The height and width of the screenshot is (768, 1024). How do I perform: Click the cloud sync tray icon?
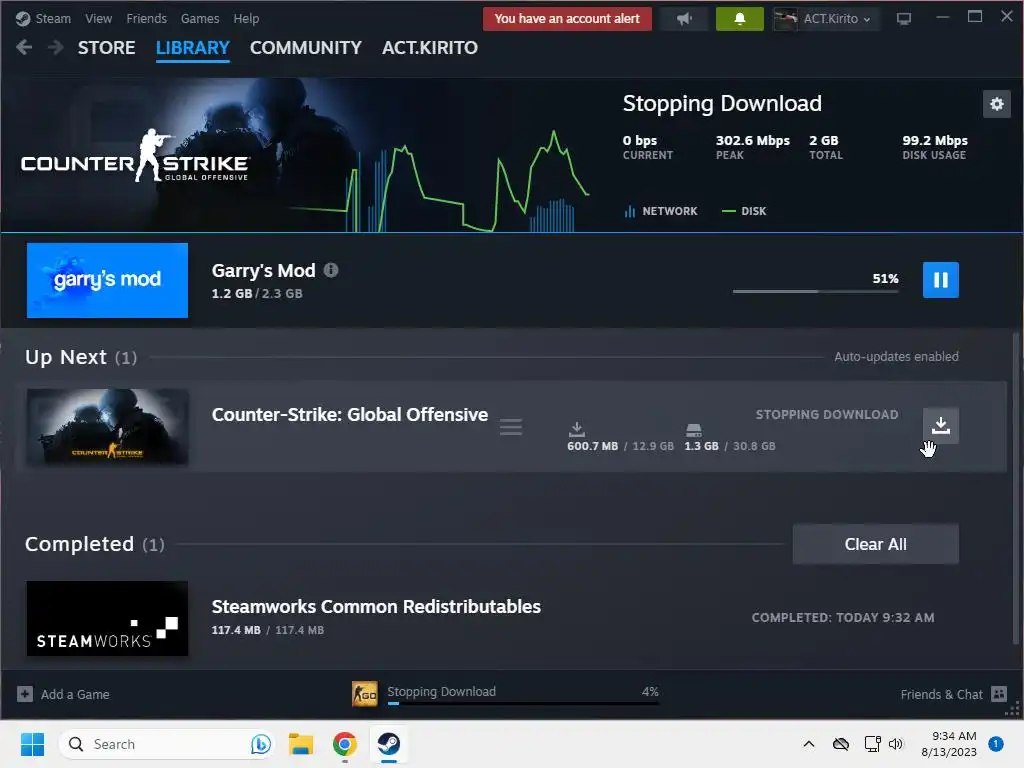pos(840,744)
